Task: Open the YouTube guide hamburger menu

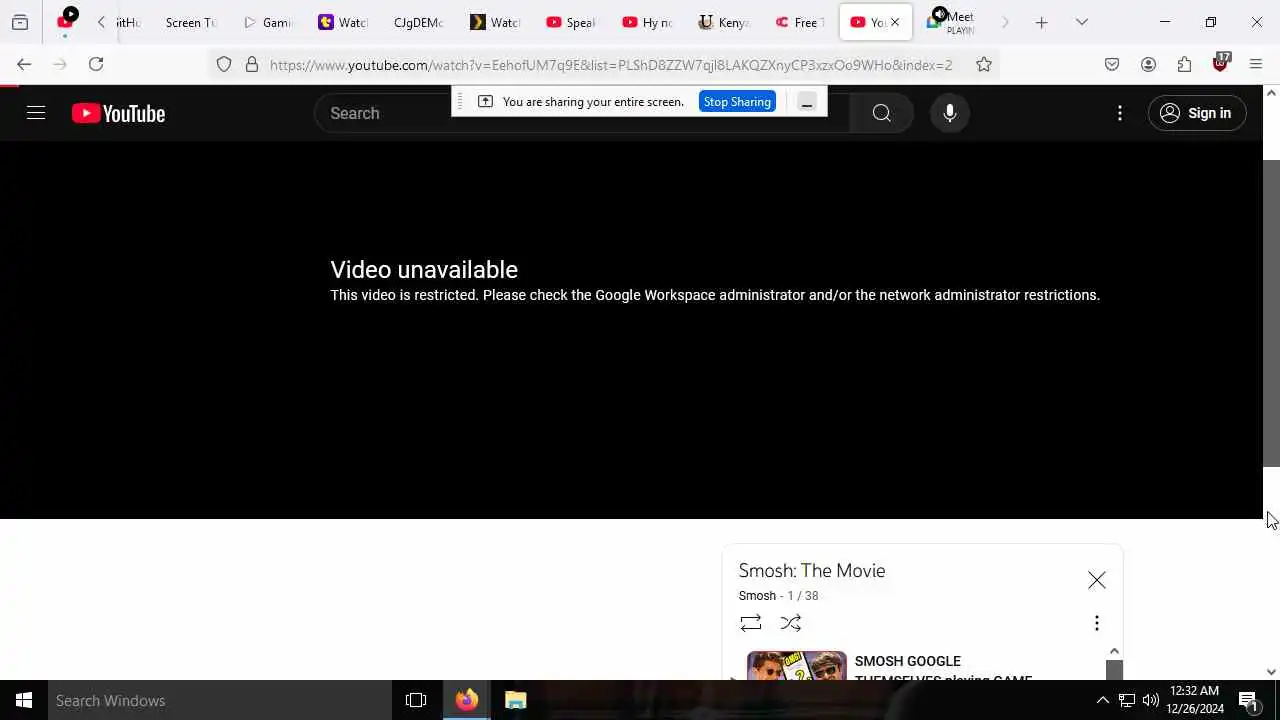Action: pos(36,113)
